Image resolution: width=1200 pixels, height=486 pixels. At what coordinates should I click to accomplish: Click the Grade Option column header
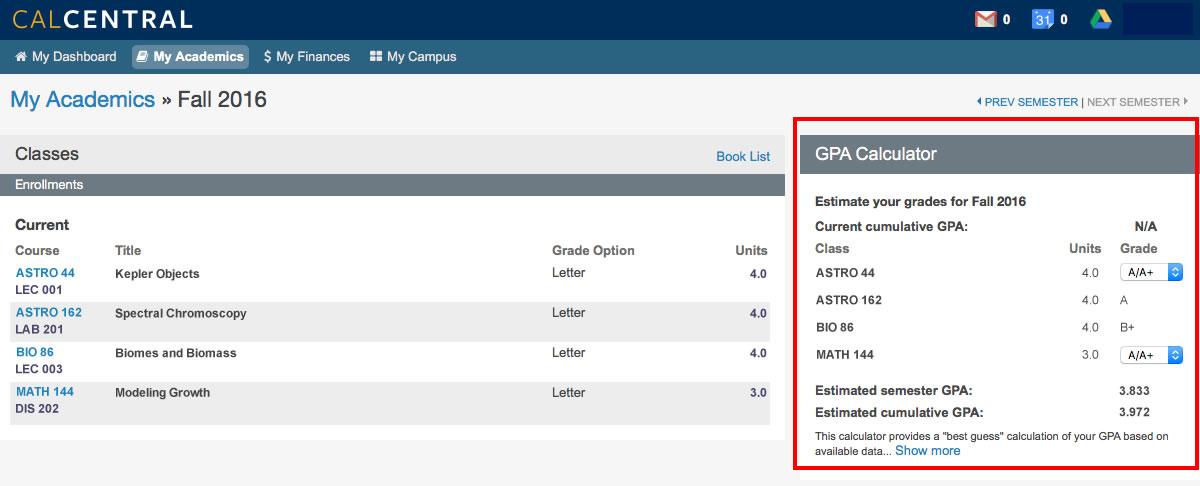click(x=593, y=250)
